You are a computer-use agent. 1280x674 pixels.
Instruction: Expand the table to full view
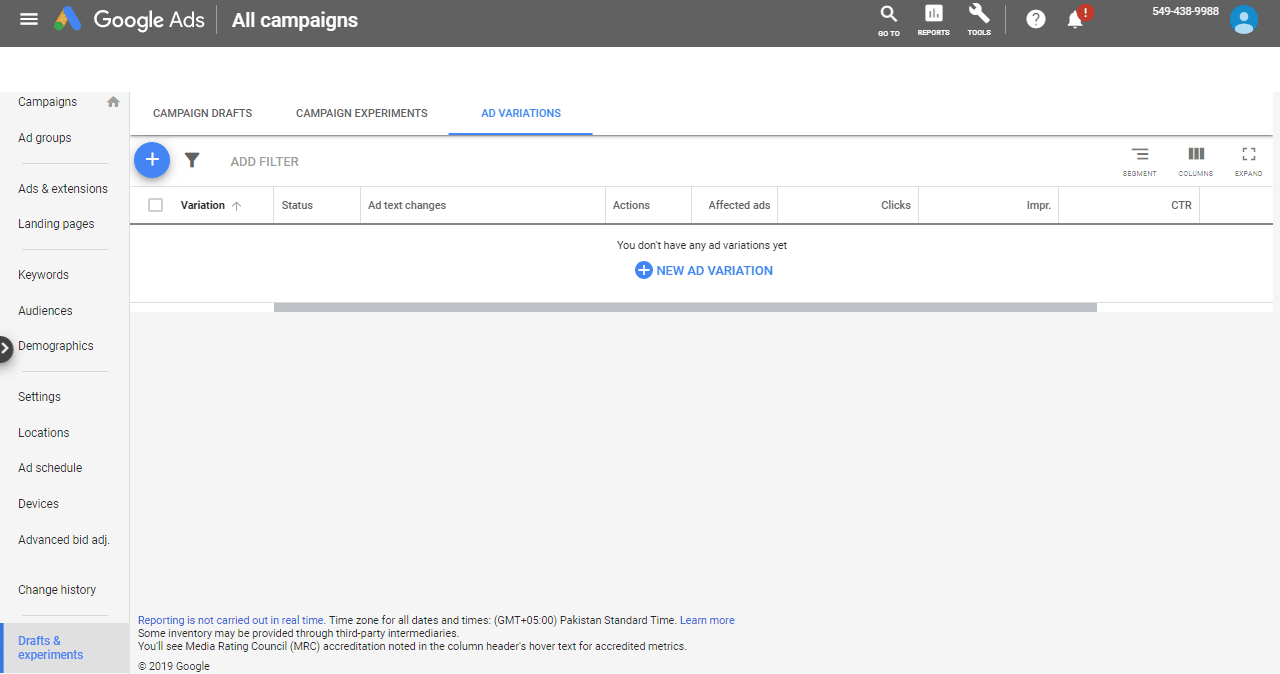[1248, 160]
